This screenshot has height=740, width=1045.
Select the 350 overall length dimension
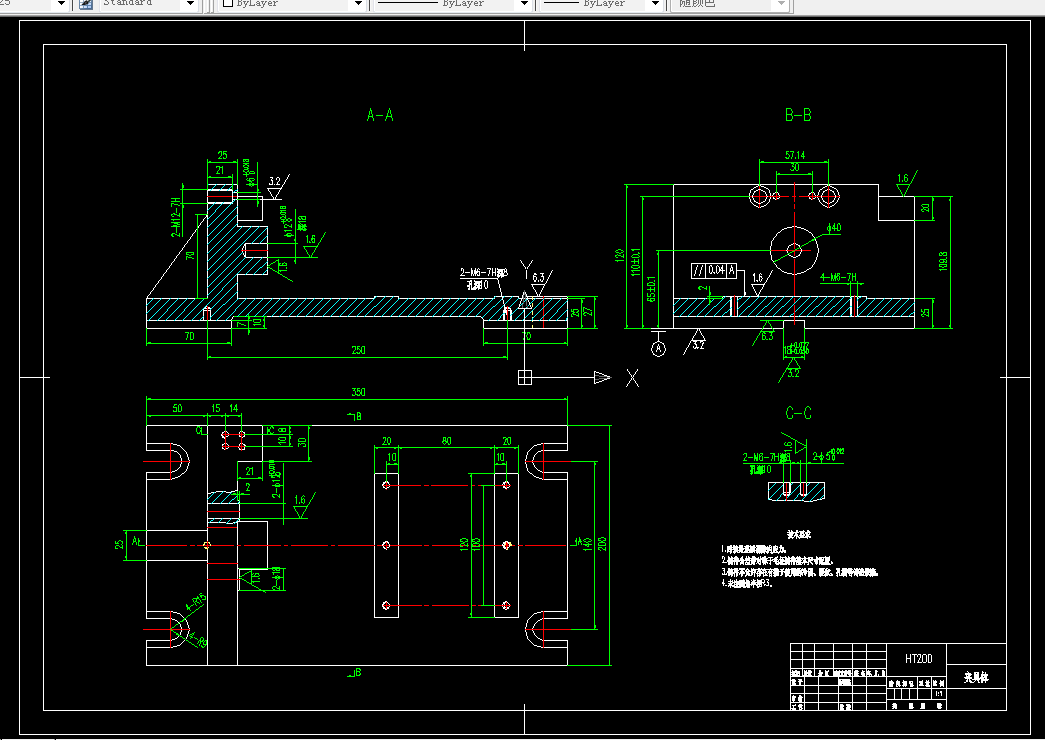coord(358,392)
